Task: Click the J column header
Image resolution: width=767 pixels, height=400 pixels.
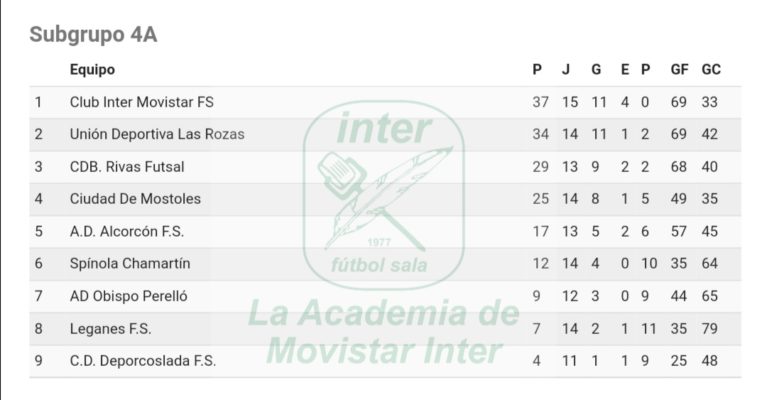Action: [565, 69]
